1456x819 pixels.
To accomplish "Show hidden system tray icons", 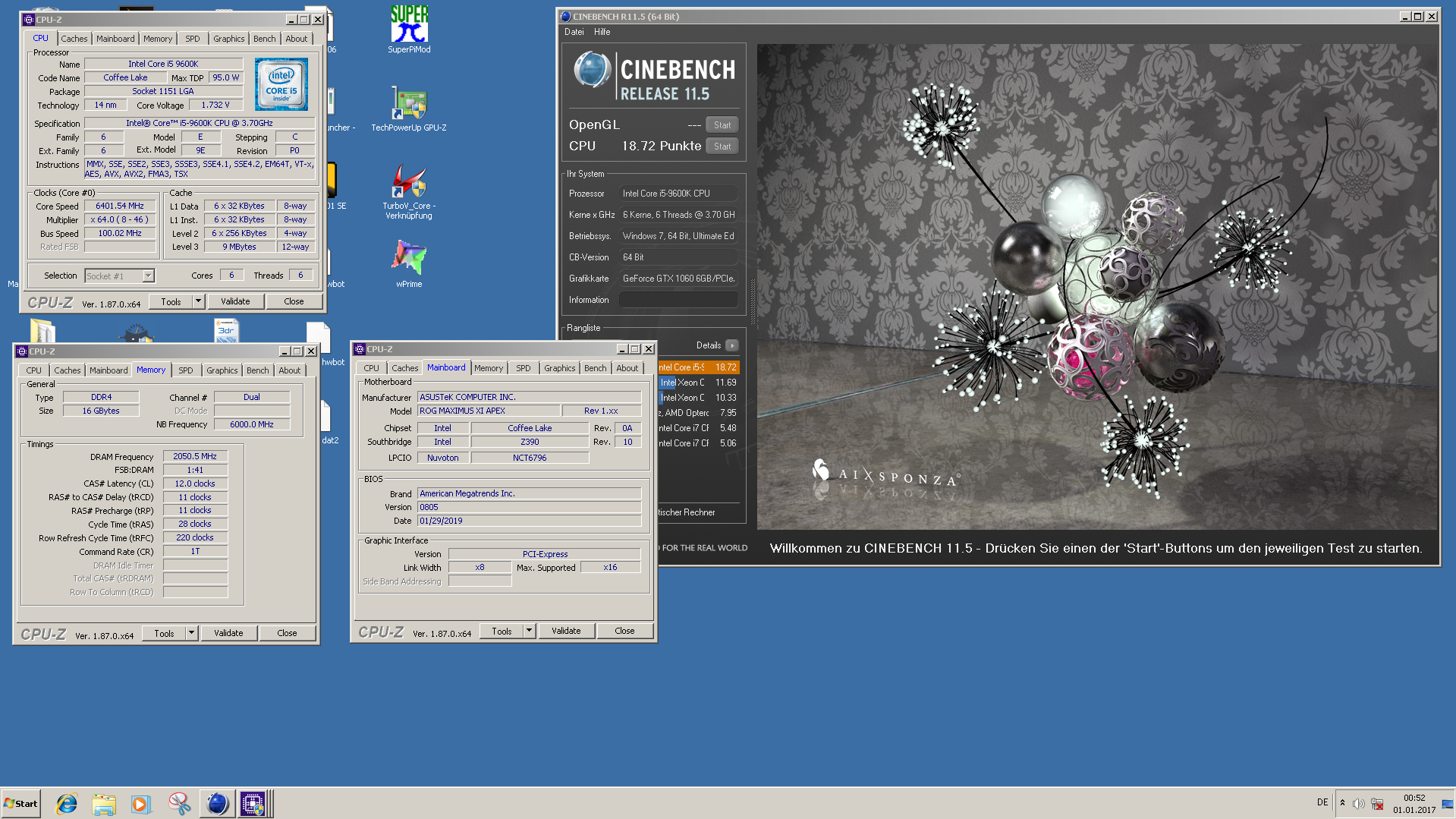I will click(x=1342, y=803).
